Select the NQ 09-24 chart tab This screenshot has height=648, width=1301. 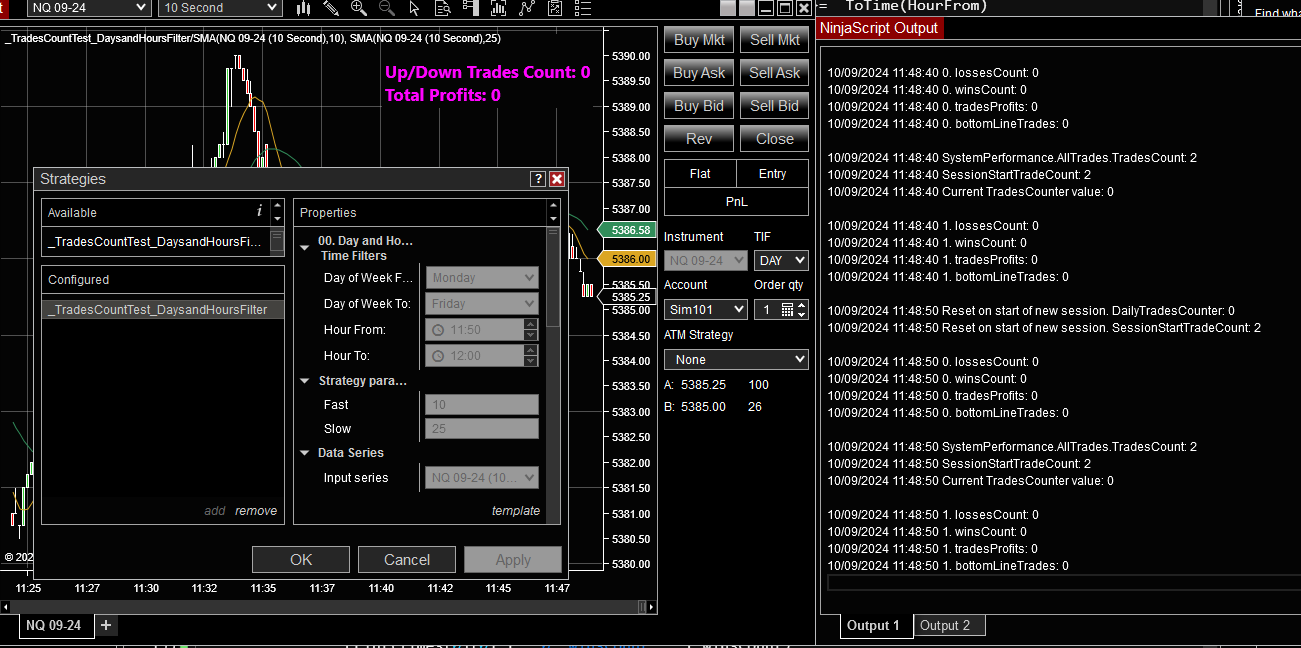click(x=54, y=625)
